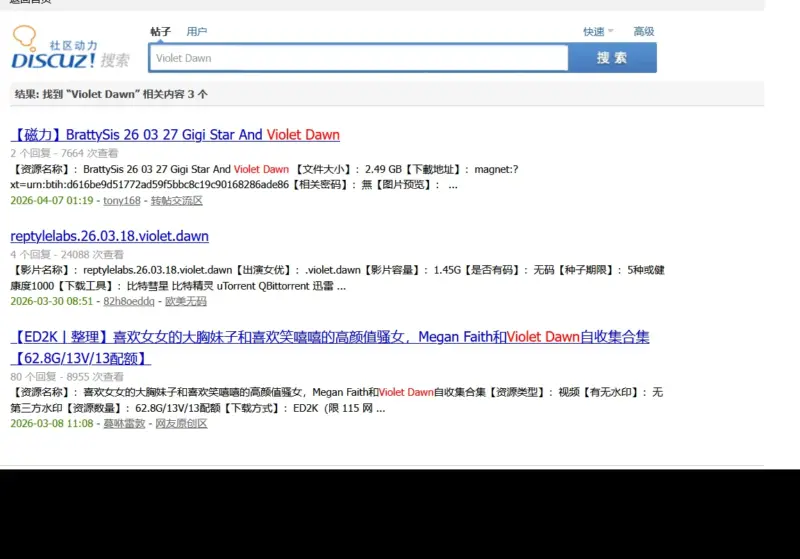Click the 结果 found-3-items summary bar
Viewport: 800px width, 559px height.
[387, 94]
